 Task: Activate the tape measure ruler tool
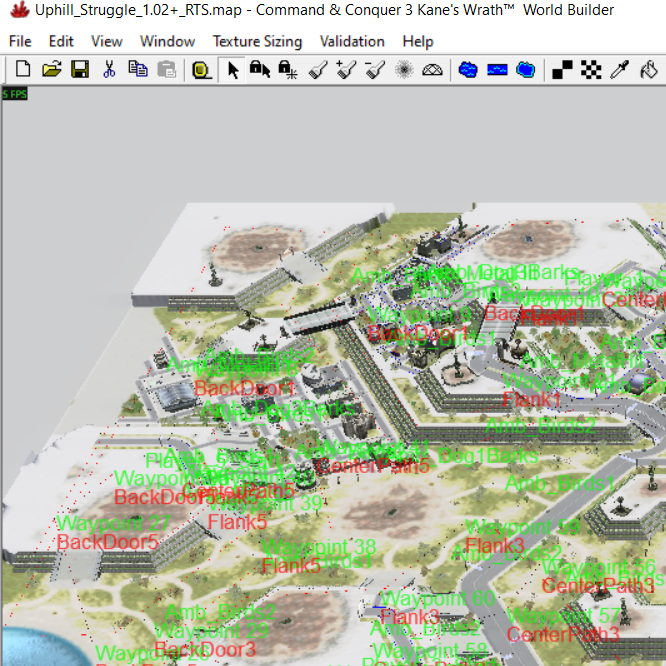pos(201,69)
